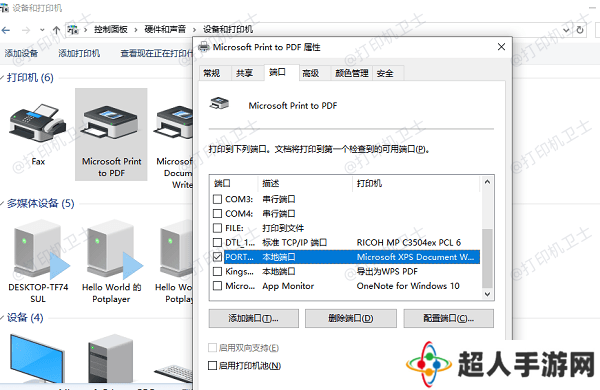The width and height of the screenshot is (600, 390).
Task: Collapse the 设备 (4) group
Action: tap(2, 317)
